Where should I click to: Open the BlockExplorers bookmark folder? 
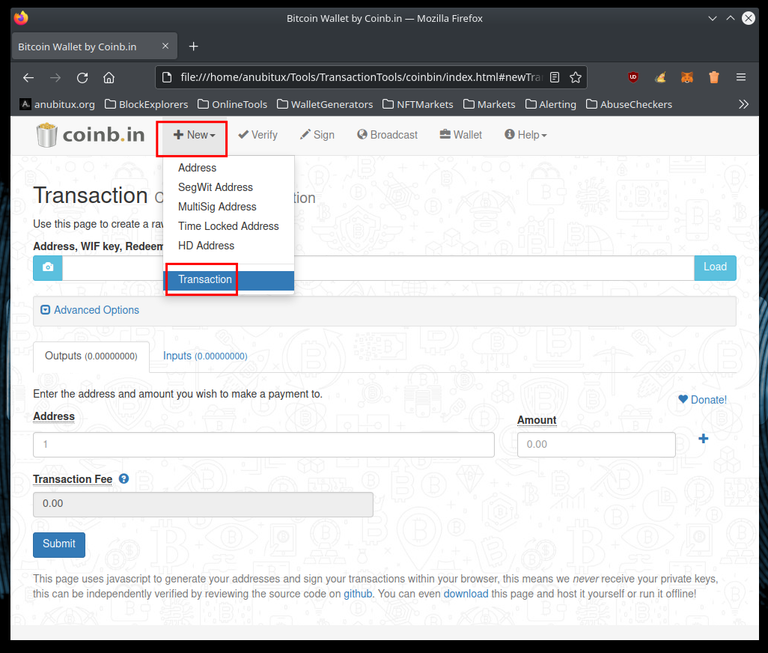coord(146,104)
